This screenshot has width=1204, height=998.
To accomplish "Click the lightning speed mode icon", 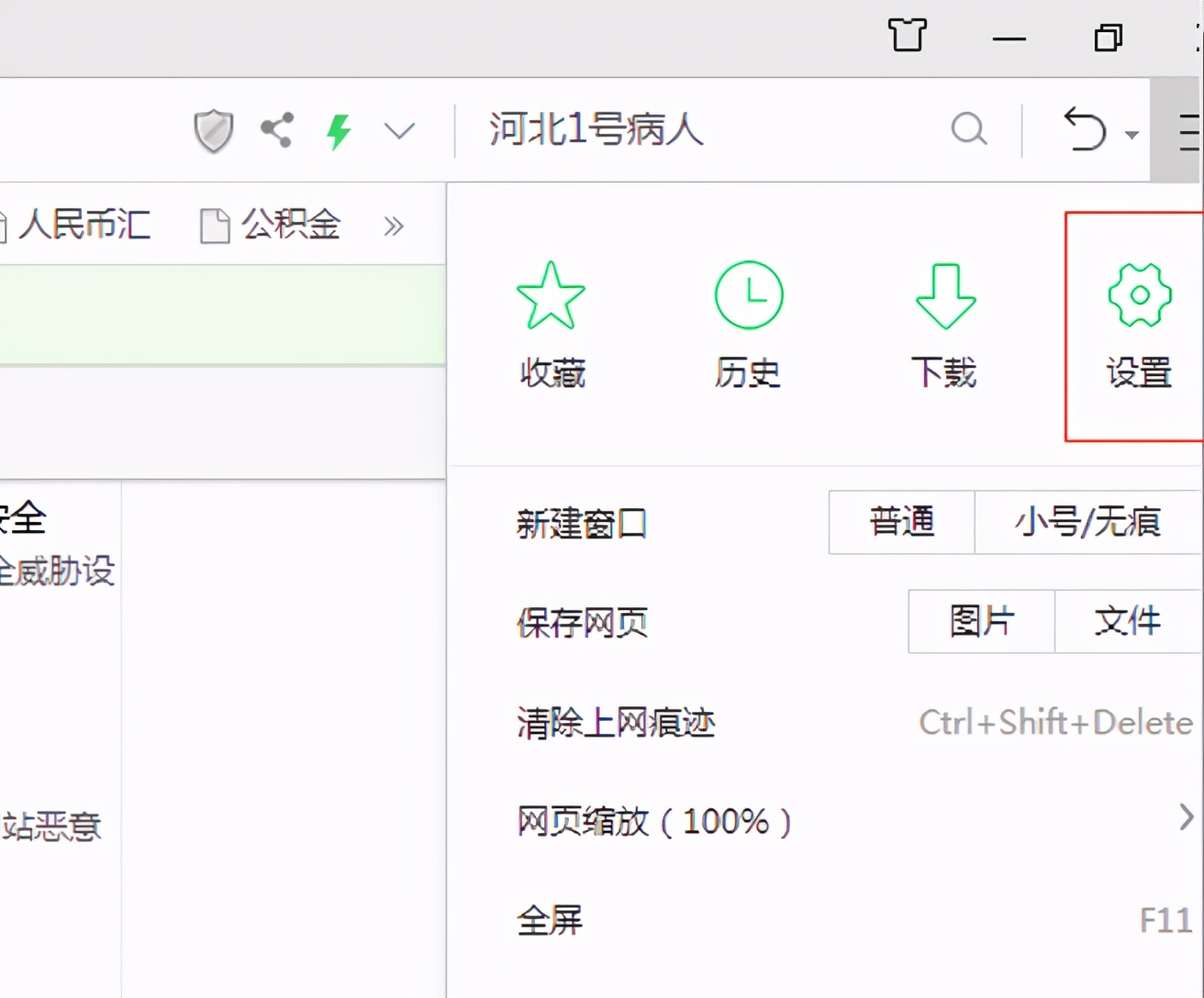I will [337, 129].
